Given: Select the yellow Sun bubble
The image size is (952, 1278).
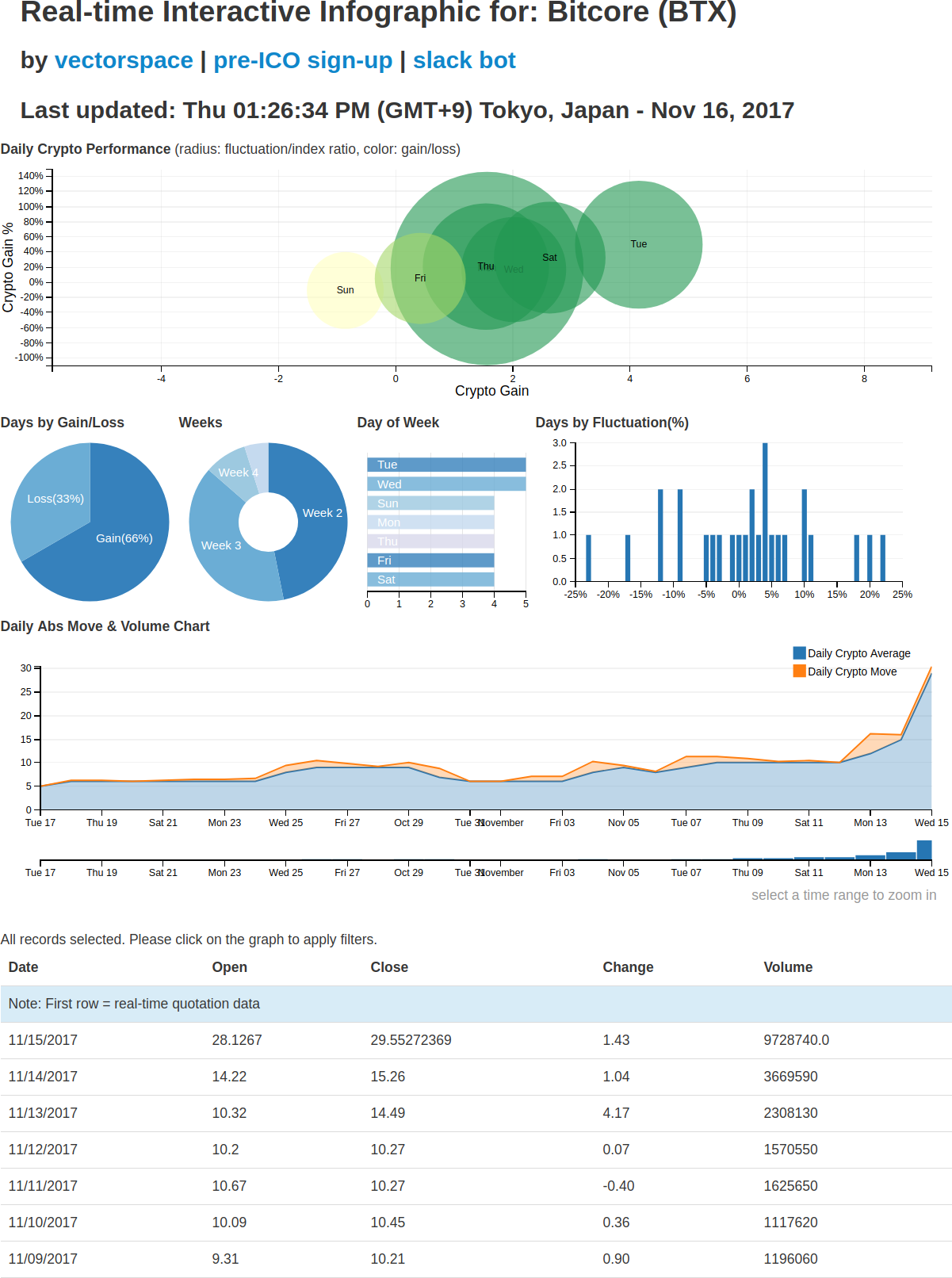Looking at the screenshot, I should click(x=345, y=290).
